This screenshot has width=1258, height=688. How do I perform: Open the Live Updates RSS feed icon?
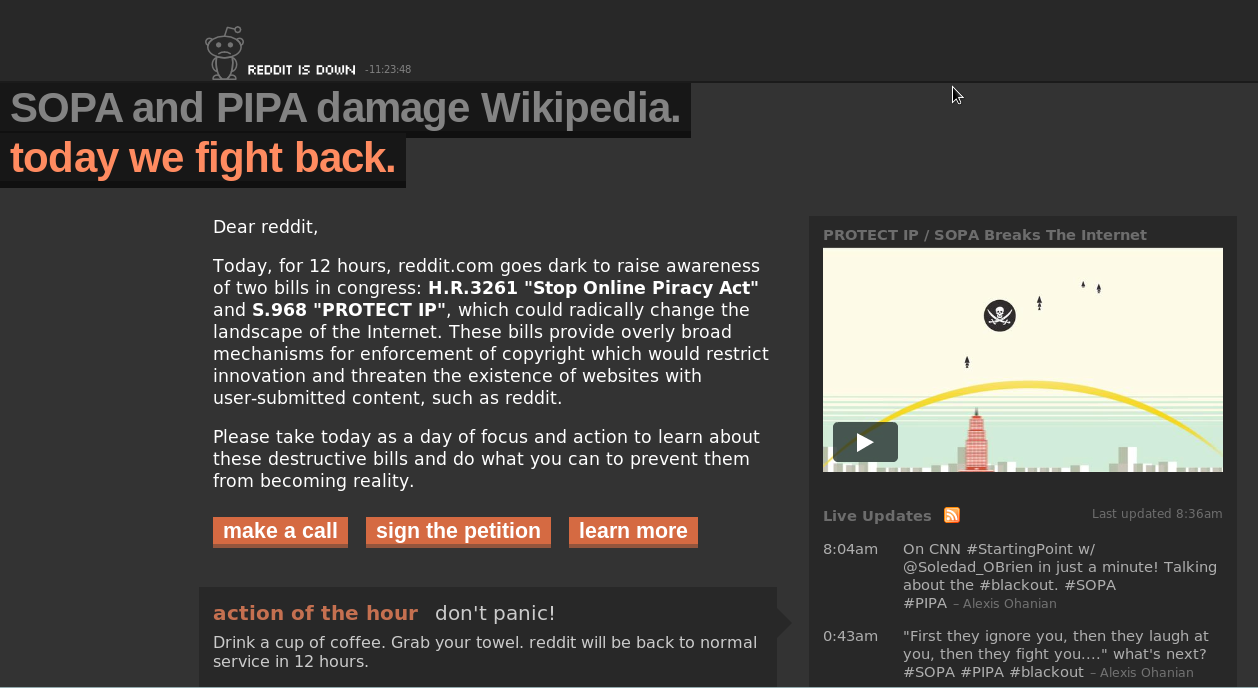click(x=952, y=515)
